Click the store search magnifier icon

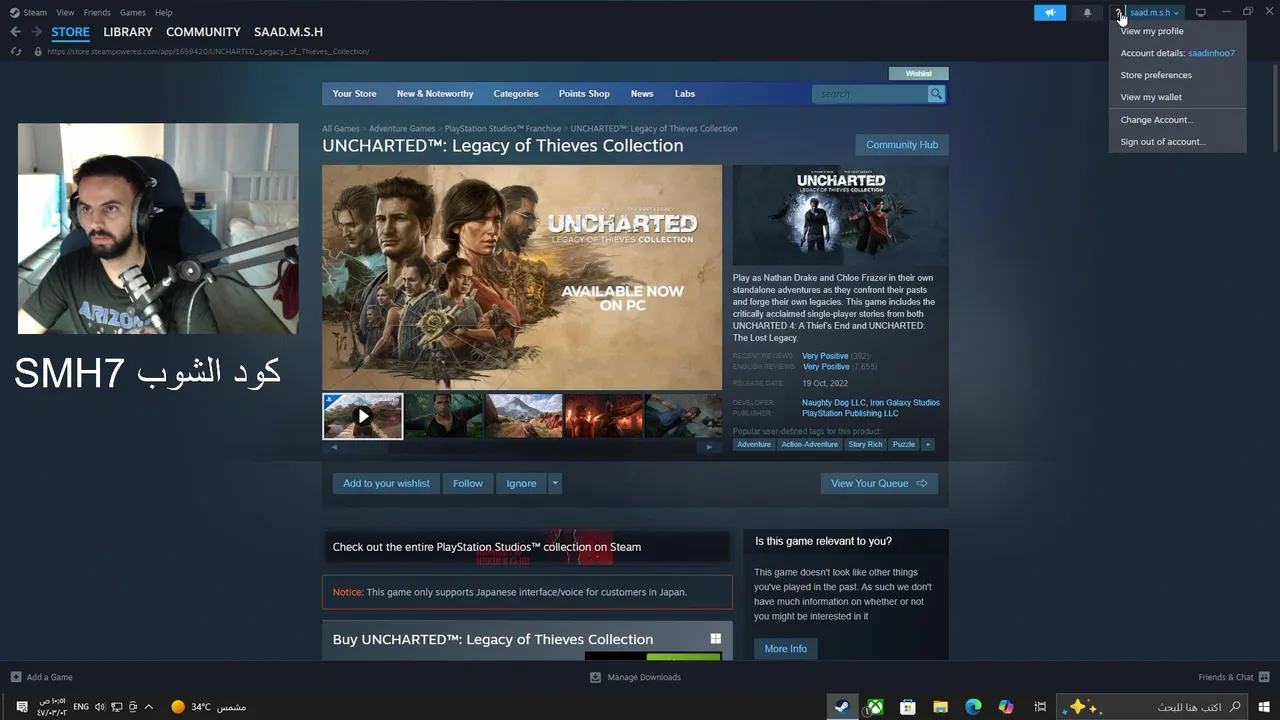[936, 94]
